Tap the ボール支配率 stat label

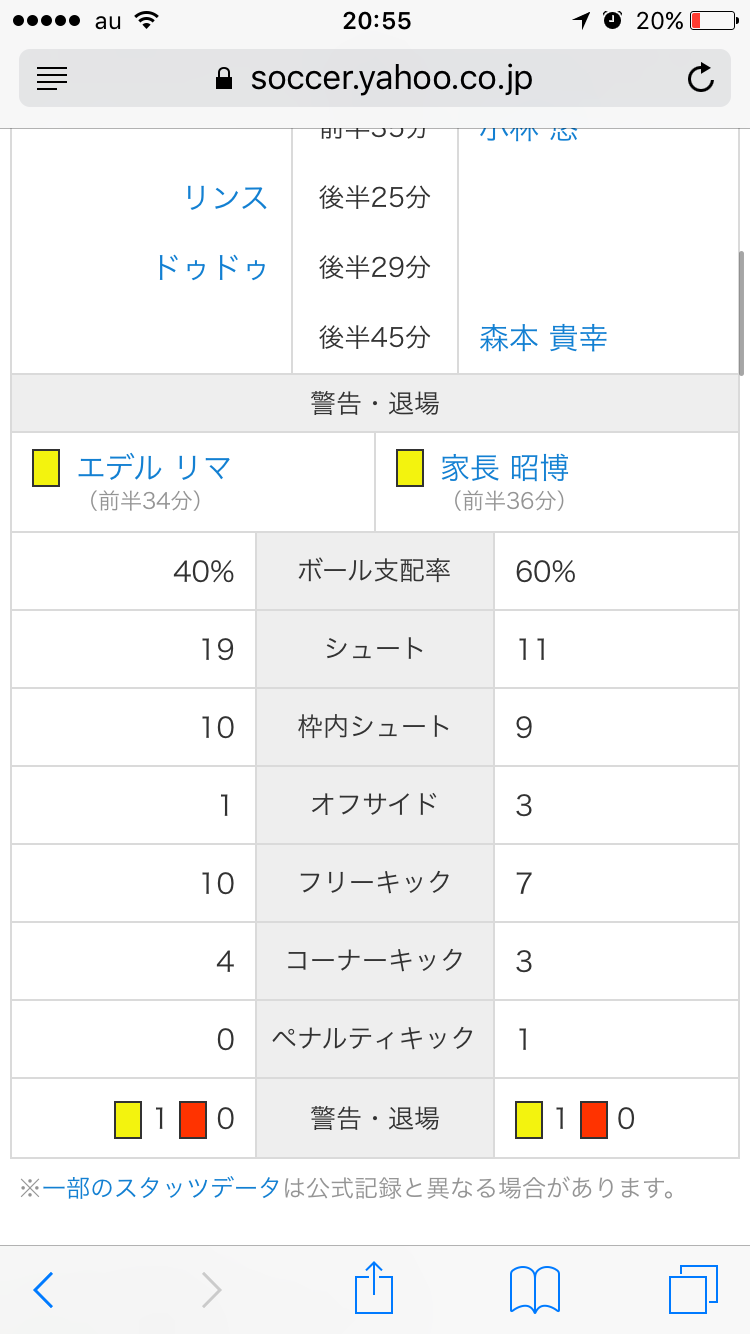tap(375, 571)
